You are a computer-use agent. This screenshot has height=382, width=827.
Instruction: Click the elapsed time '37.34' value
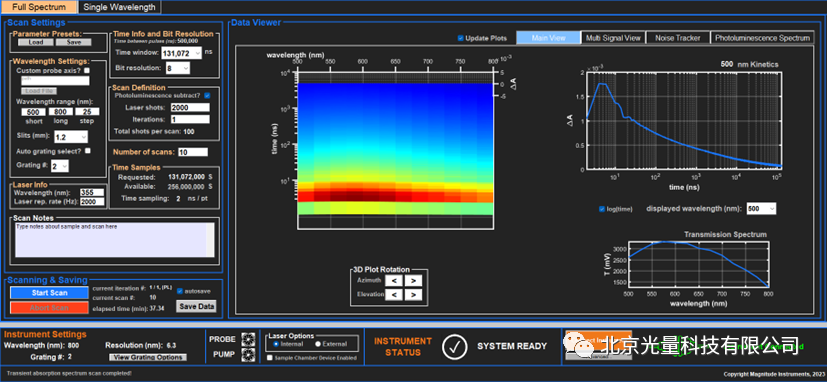157,308
